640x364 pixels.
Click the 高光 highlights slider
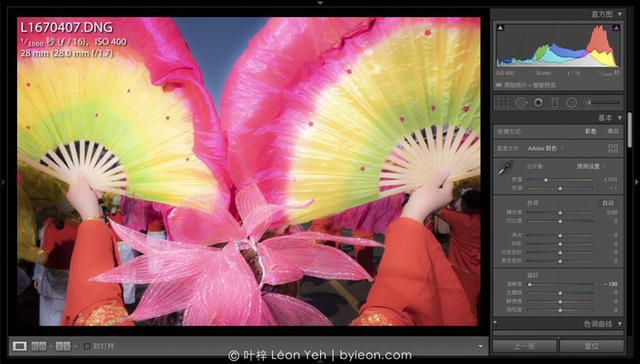(560, 235)
